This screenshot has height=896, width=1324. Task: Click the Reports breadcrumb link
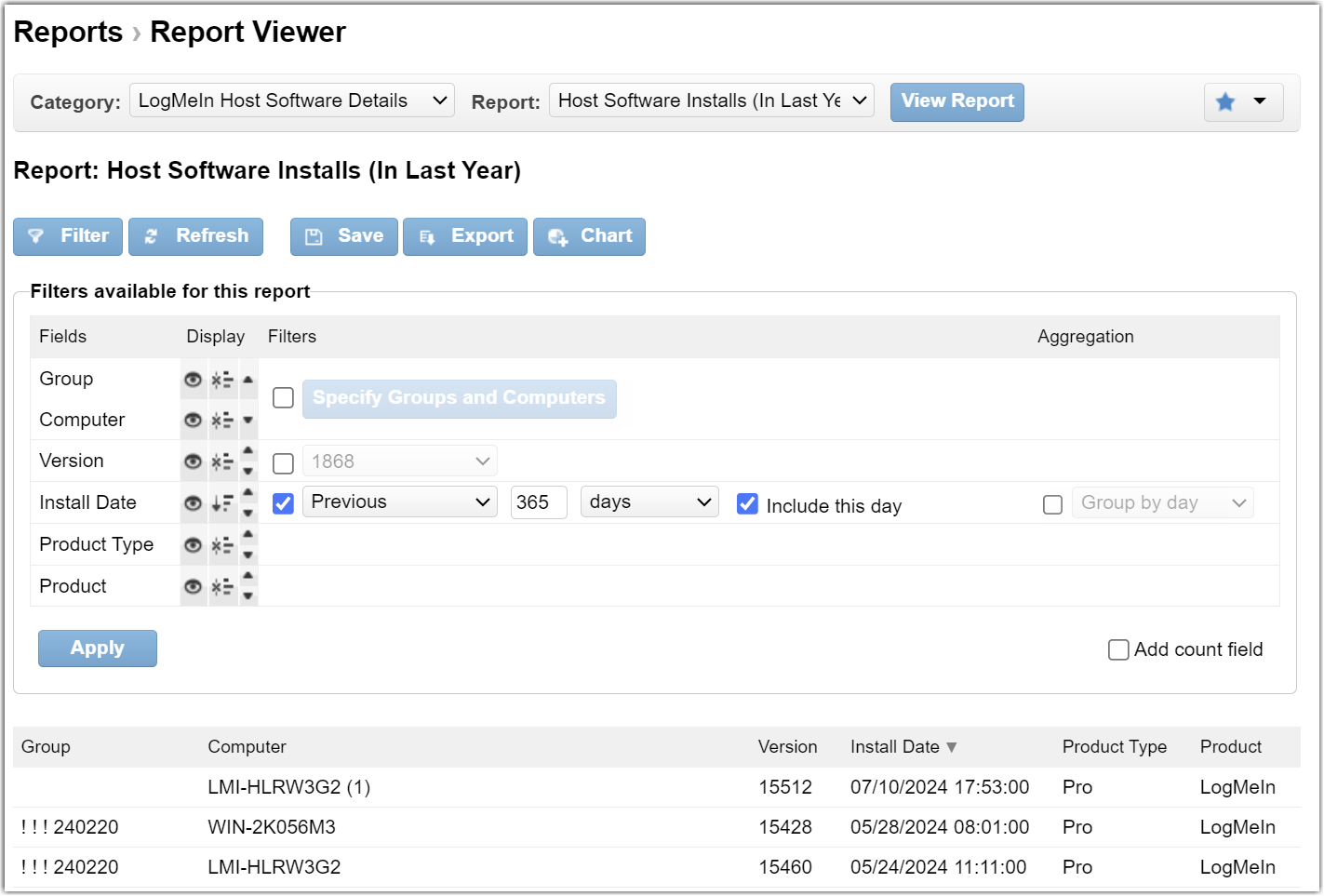(68, 33)
